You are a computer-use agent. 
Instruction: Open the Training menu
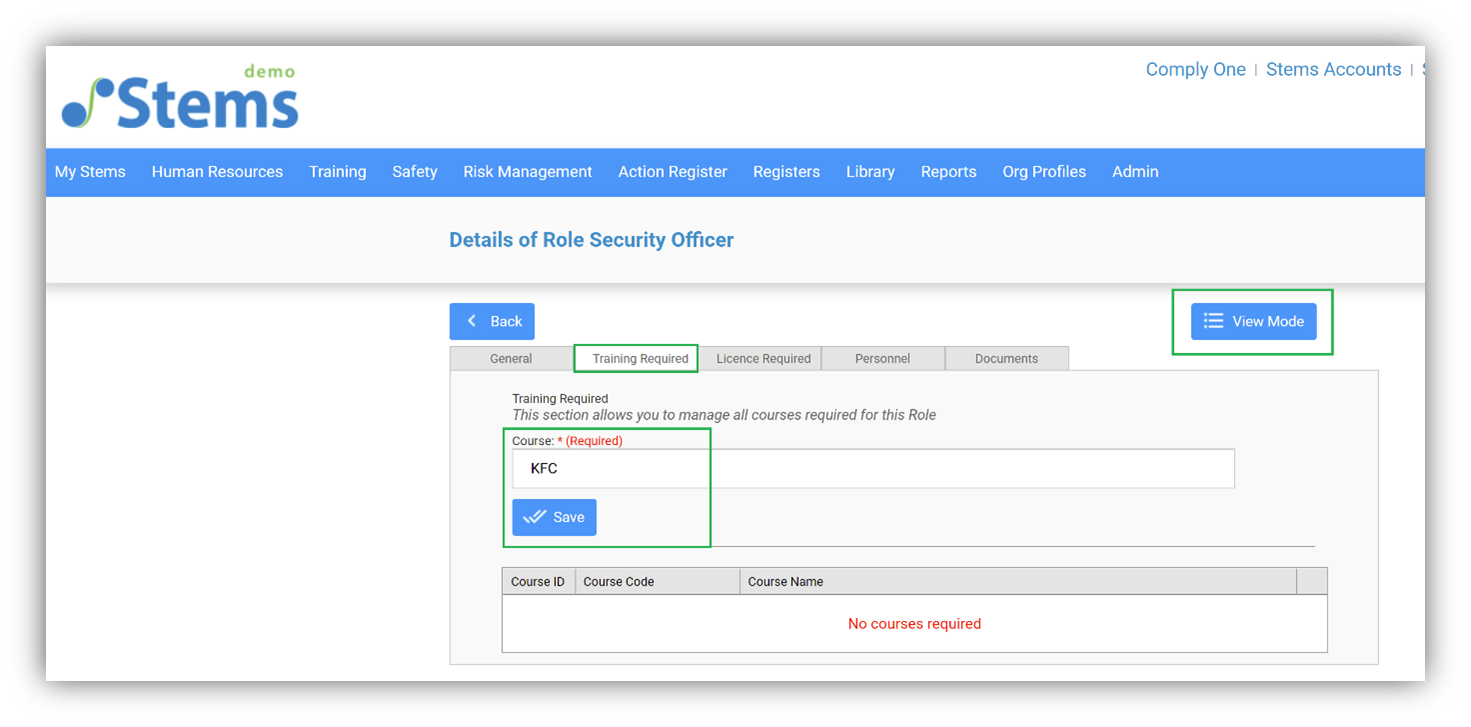pyautogui.click(x=337, y=172)
